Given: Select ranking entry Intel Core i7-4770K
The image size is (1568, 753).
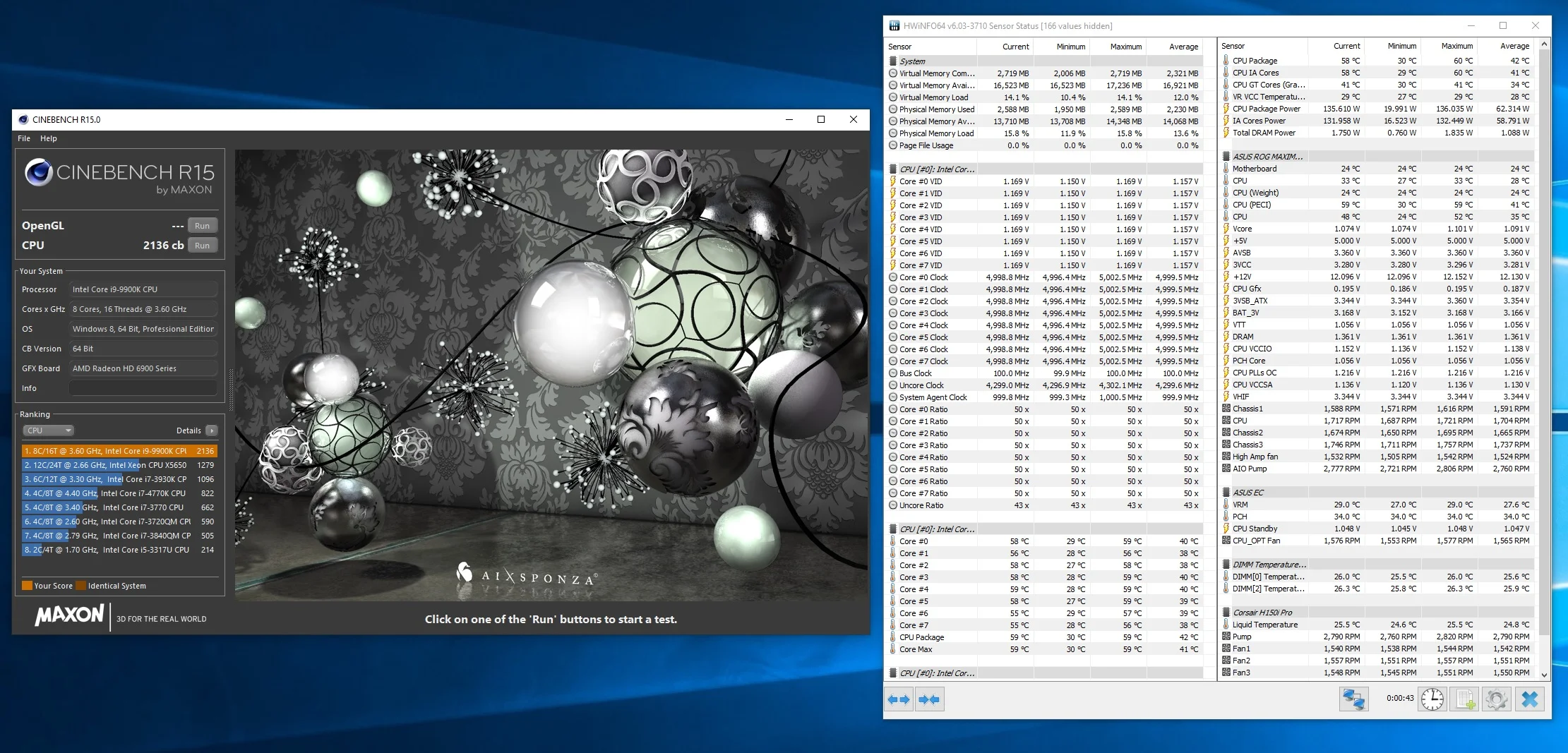Looking at the screenshot, I should (x=119, y=493).
